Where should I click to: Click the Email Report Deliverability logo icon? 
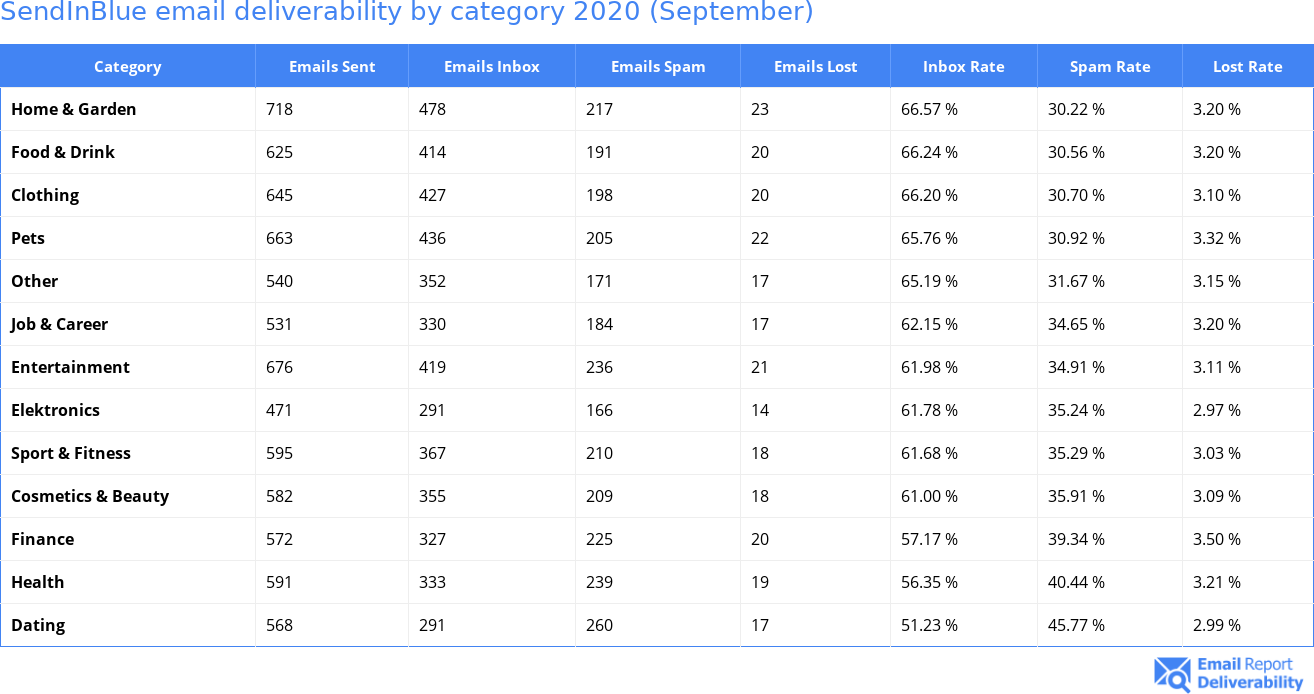point(1172,674)
